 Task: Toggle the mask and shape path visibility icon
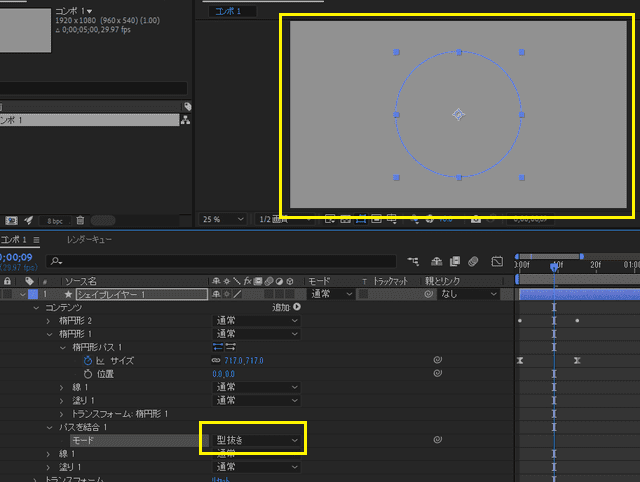coord(361,219)
